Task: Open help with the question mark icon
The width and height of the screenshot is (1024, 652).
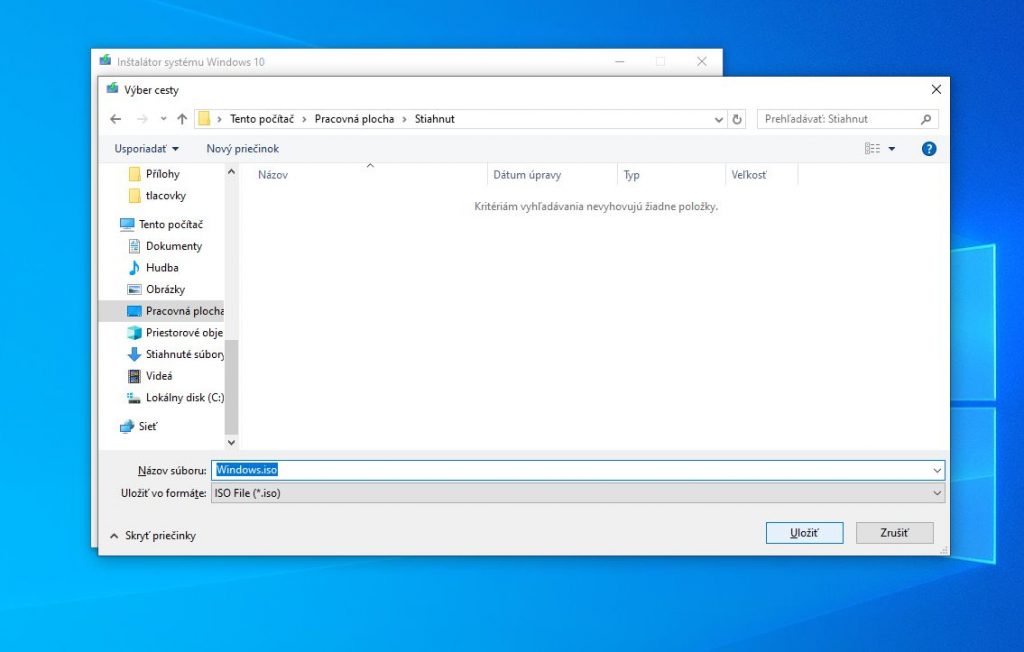Action: 929,149
